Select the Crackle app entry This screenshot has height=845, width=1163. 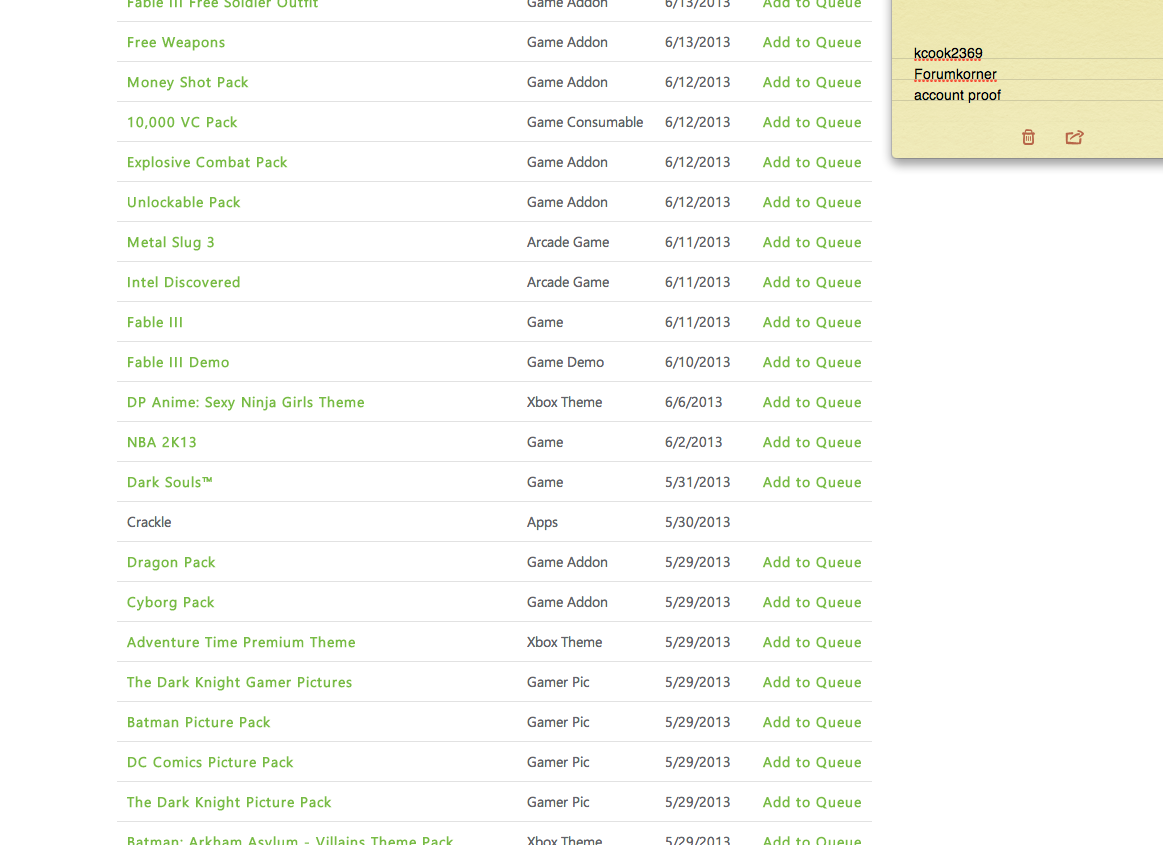[149, 522]
